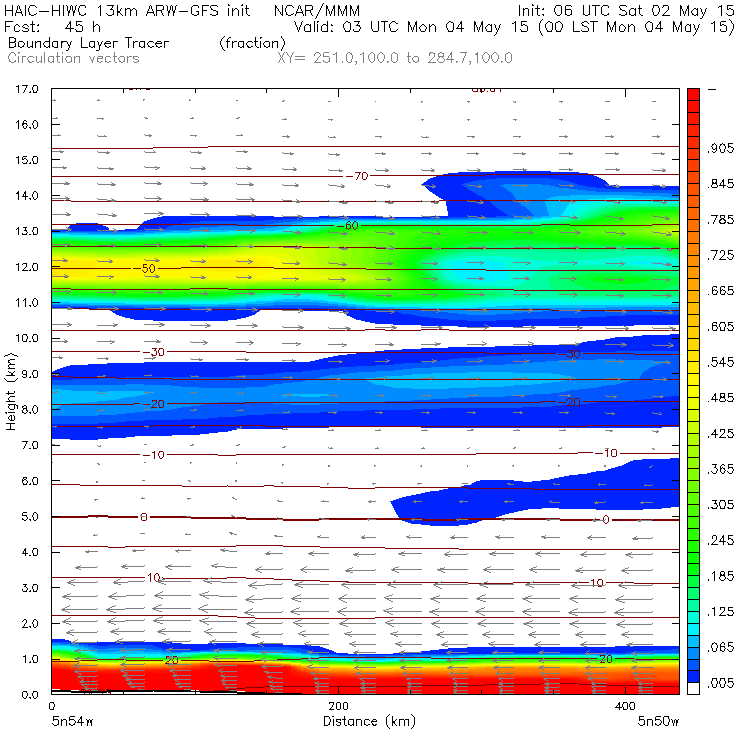Click the '9.0' height axis tick label

coord(30,374)
